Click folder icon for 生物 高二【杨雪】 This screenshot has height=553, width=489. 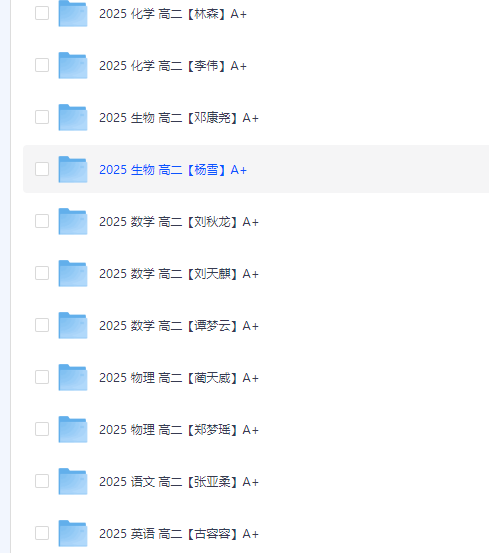73,169
